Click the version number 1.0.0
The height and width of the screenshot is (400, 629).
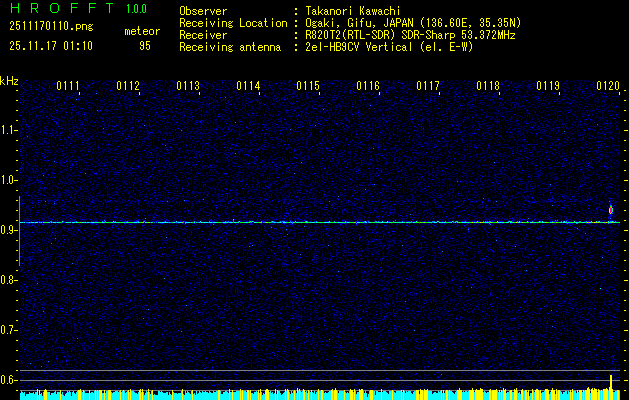[x=136, y=9]
